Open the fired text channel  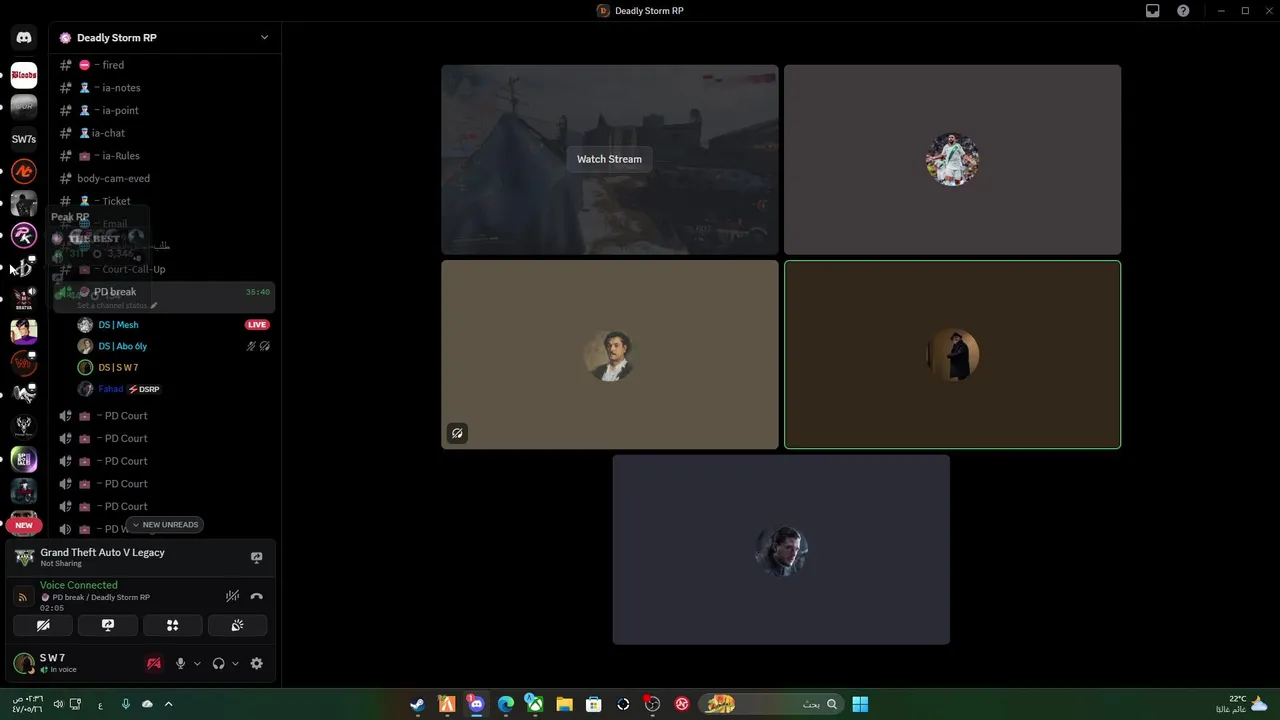165,65
